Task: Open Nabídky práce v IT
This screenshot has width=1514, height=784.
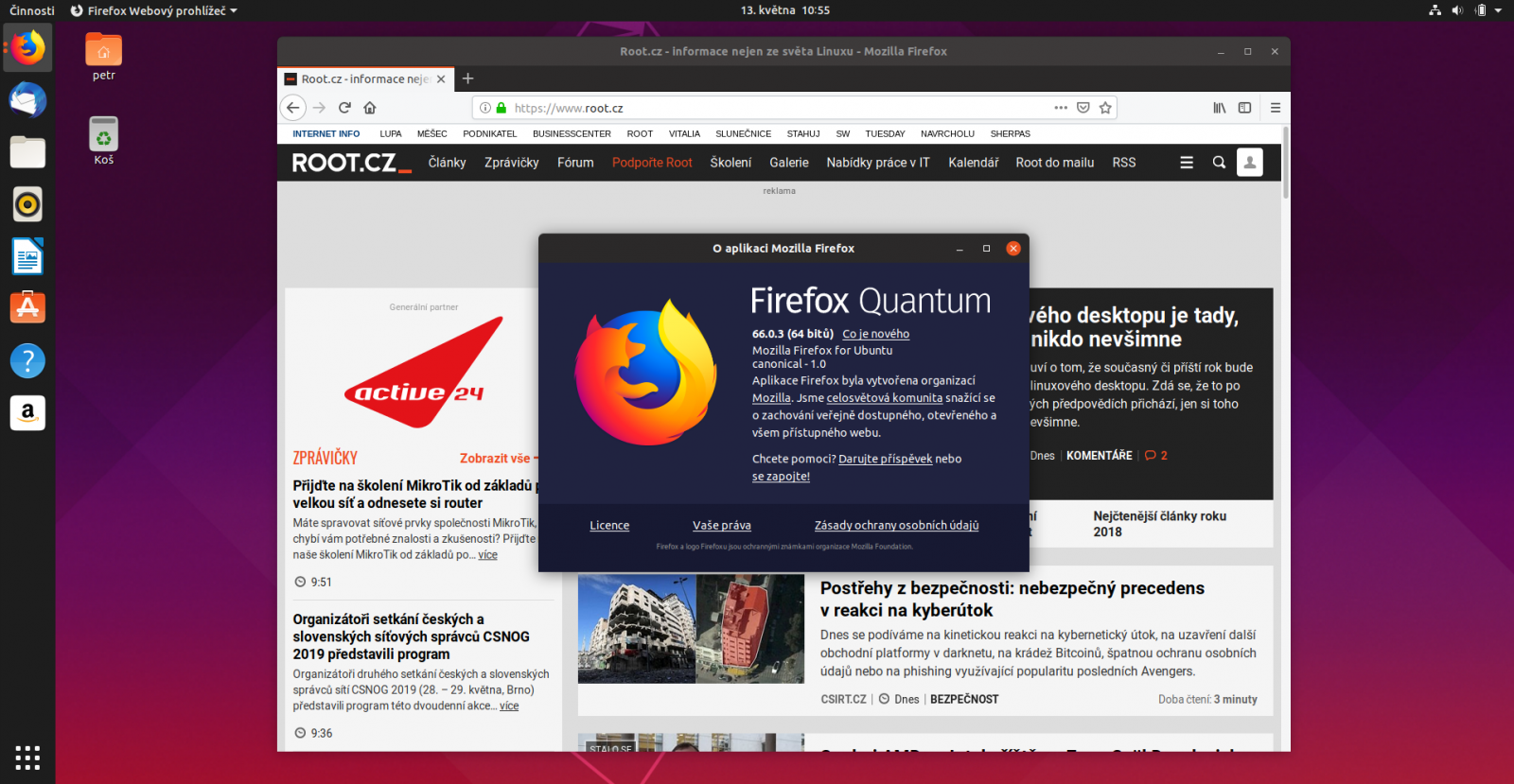Action: [x=878, y=163]
